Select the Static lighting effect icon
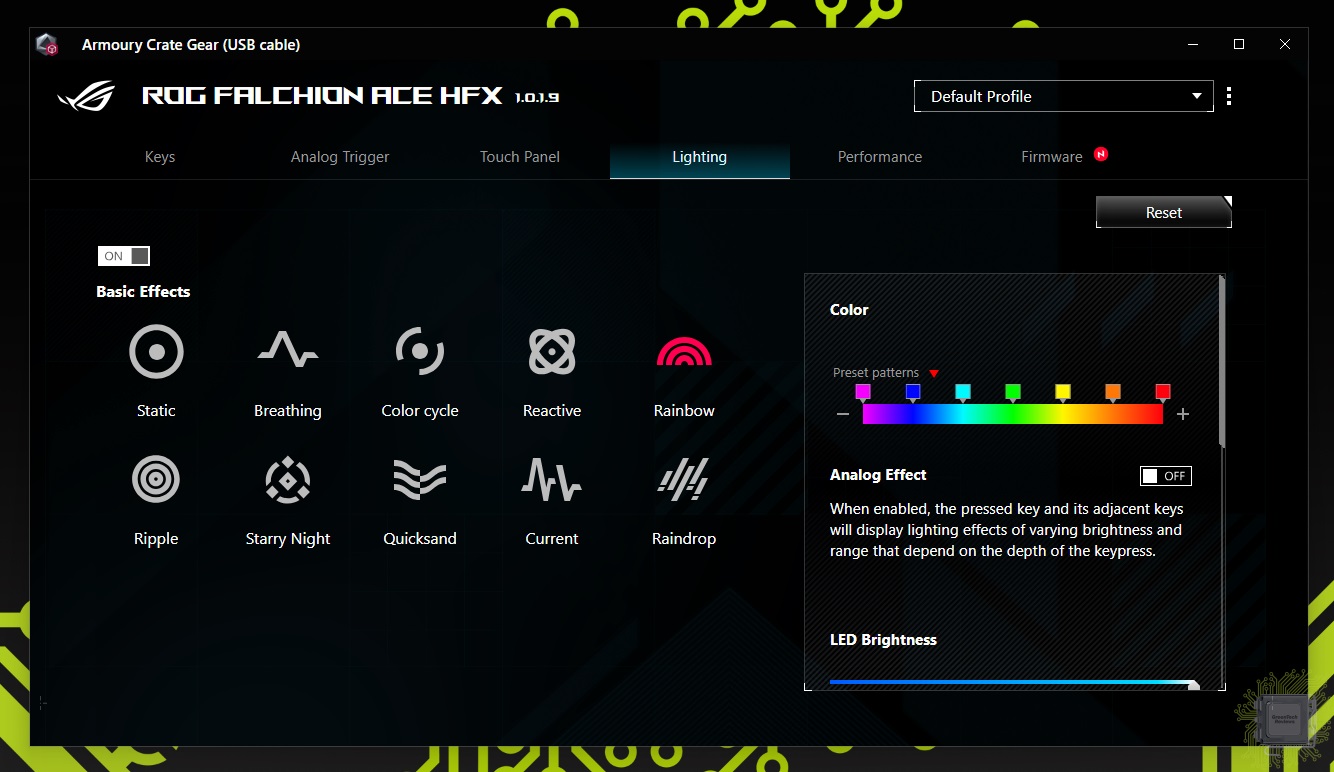This screenshot has height=772, width=1334. coord(156,351)
